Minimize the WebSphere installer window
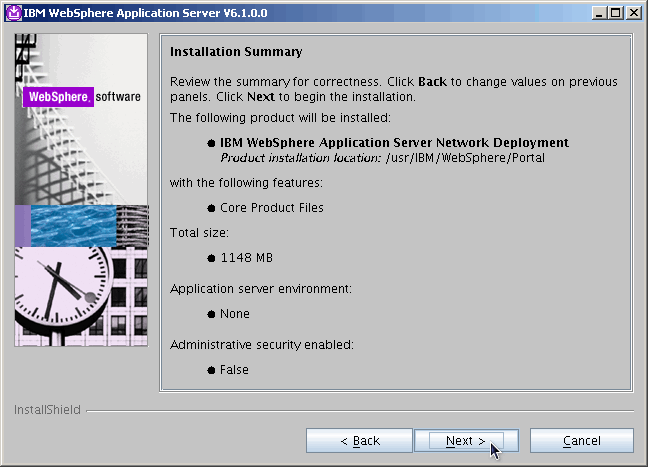648x467 pixels. point(599,12)
